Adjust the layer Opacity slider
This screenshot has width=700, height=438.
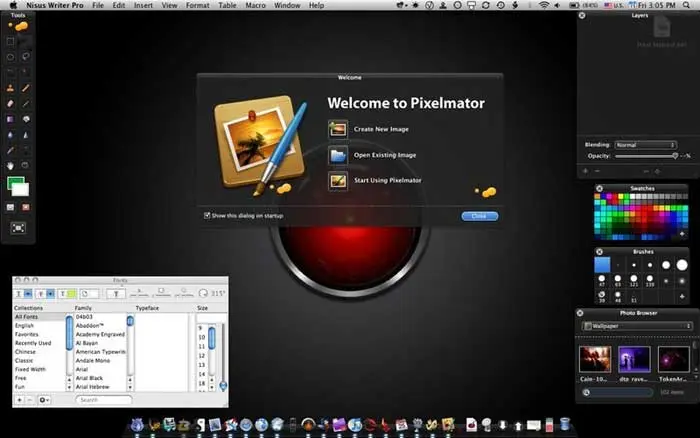[x=646, y=156]
